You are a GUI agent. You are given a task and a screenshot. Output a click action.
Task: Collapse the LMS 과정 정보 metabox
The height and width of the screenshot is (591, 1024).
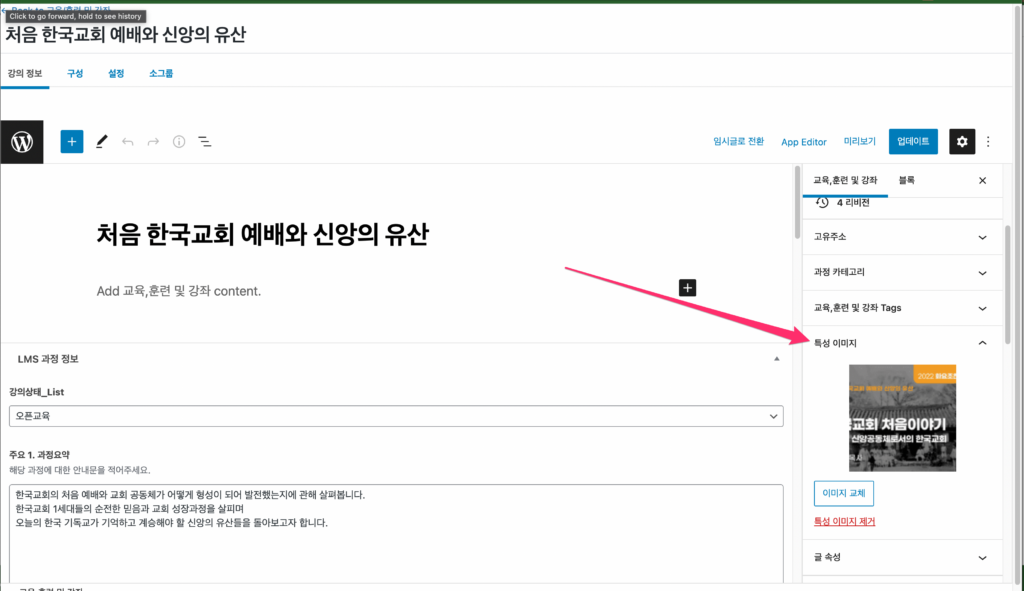pos(776,359)
